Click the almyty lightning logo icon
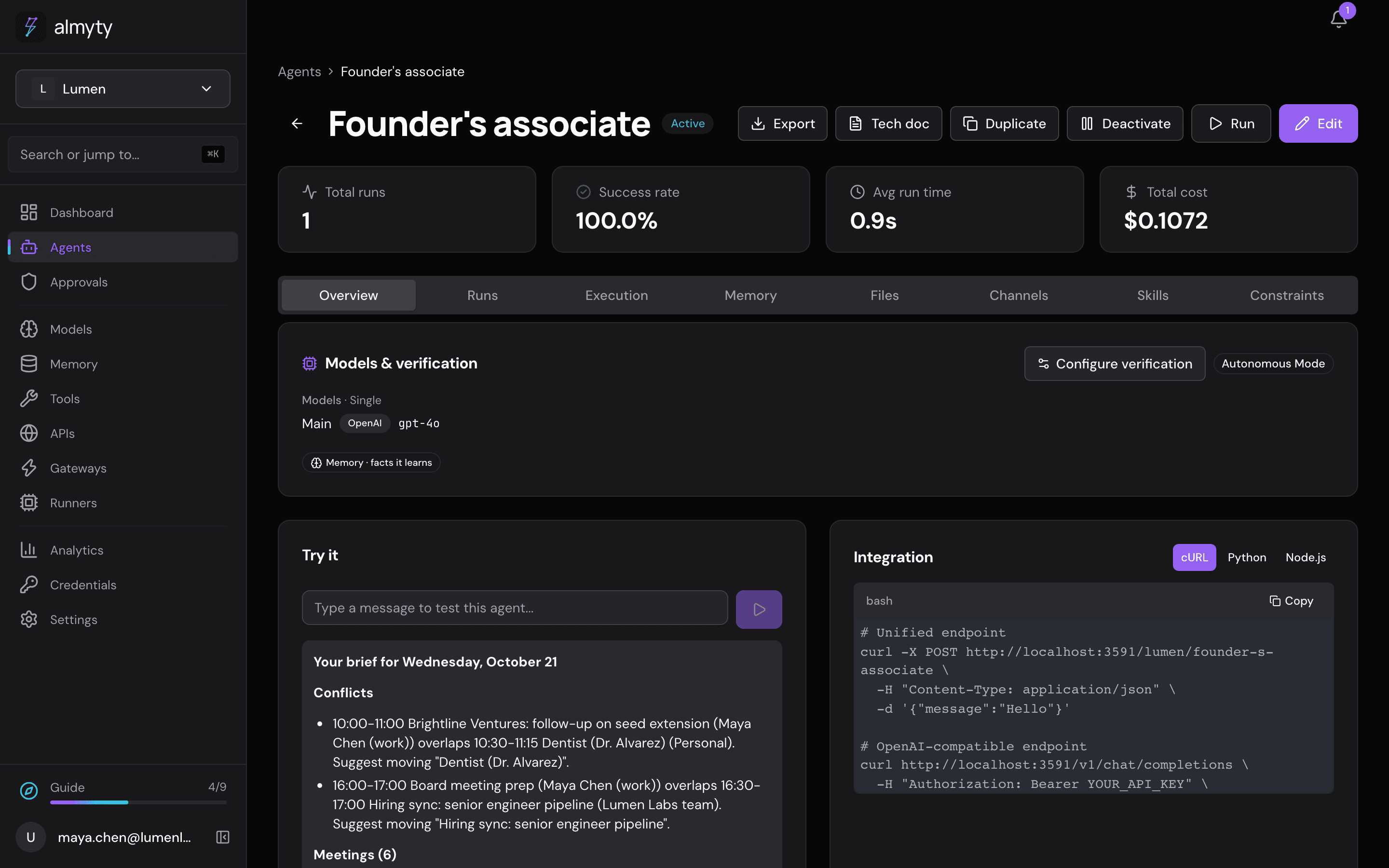 (30, 27)
